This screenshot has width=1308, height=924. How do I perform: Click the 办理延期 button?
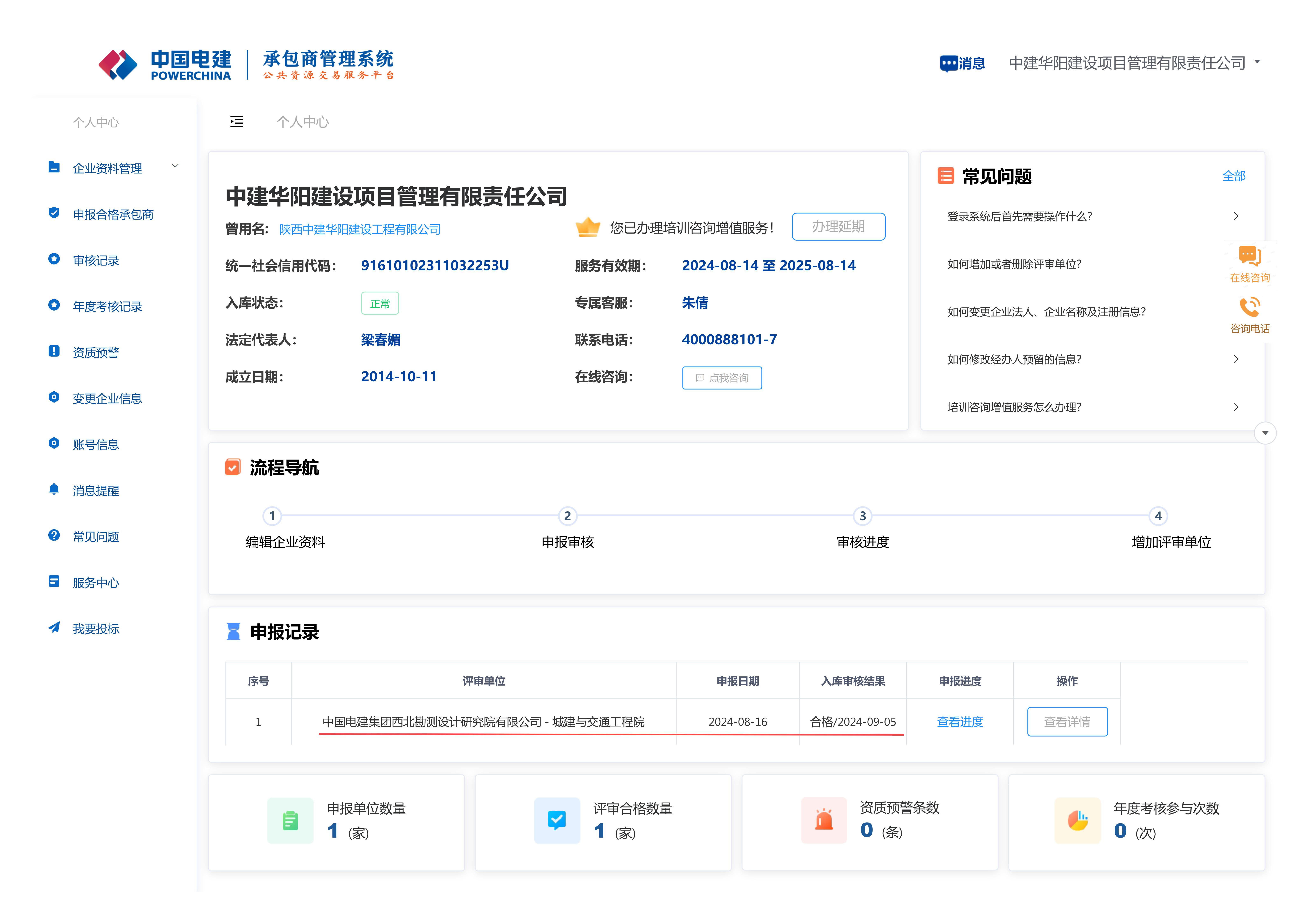[x=839, y=227]
